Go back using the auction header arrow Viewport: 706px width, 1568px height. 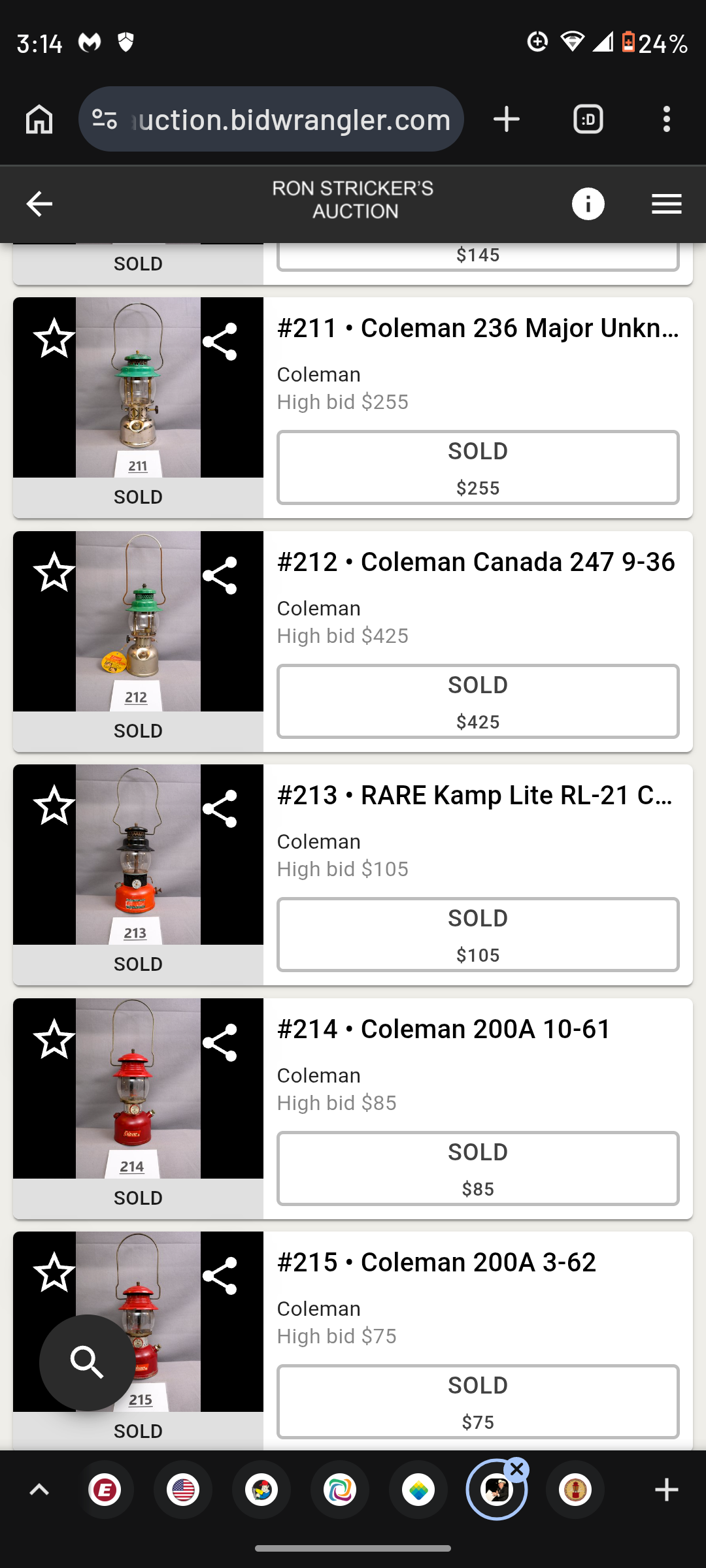click(x=39, y=204)
